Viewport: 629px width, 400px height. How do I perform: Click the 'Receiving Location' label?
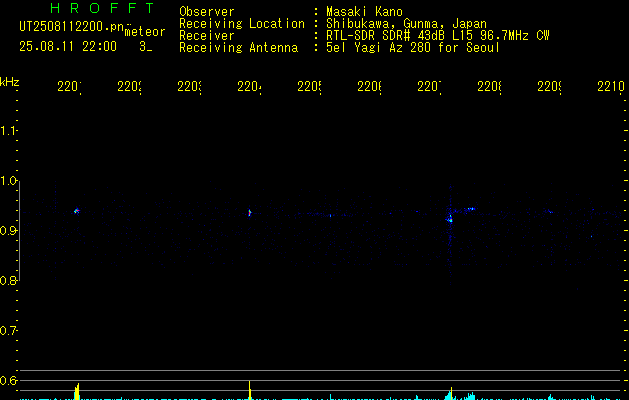tap(242, 24)
